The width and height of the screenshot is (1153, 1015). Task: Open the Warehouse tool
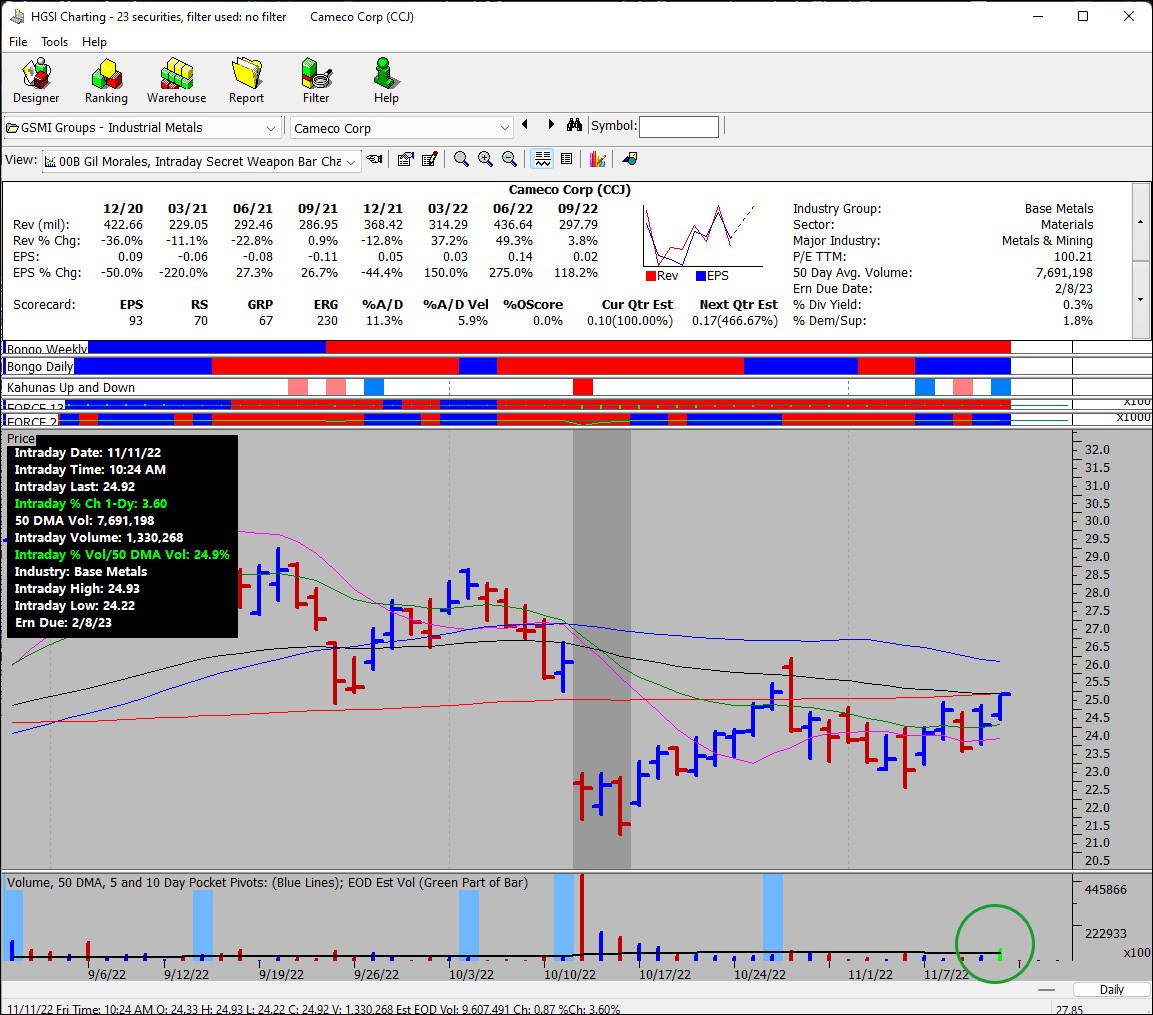coord(176,81)
